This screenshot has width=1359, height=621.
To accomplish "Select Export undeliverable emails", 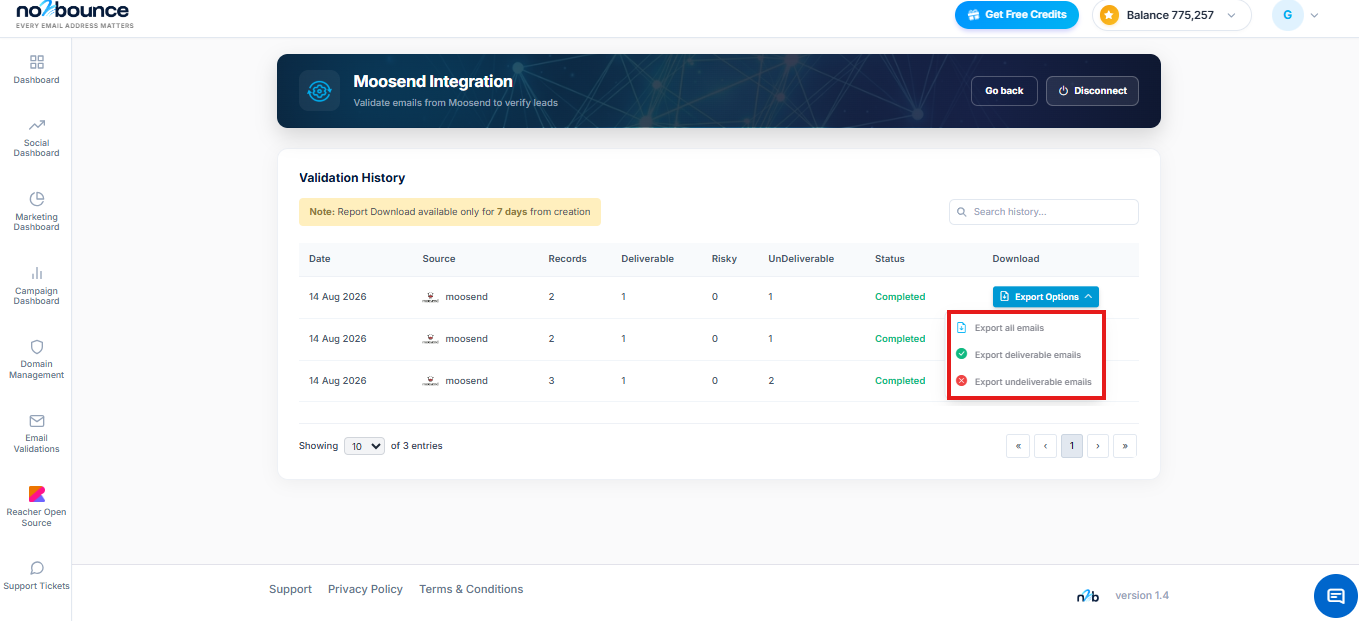I will [x=1033, y=382].
